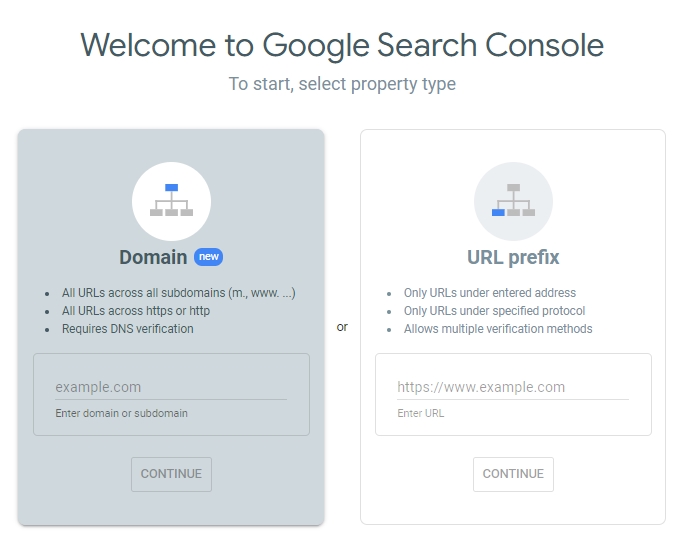Focus the example.com domain input field
Viewport: 685px width, 546px height.
tap(171, 387)
